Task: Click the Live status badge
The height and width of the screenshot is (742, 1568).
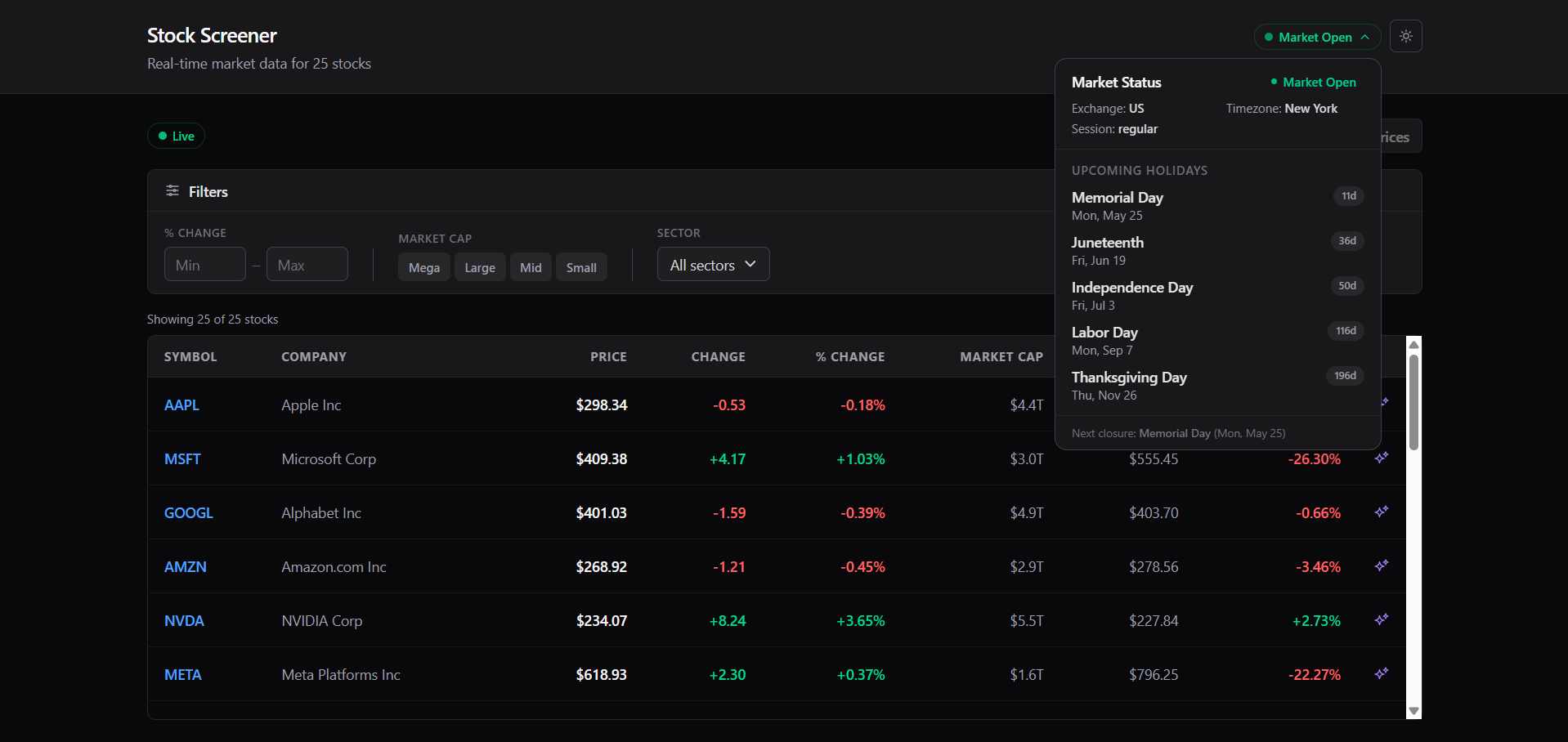Action: [x=176, y=136]
